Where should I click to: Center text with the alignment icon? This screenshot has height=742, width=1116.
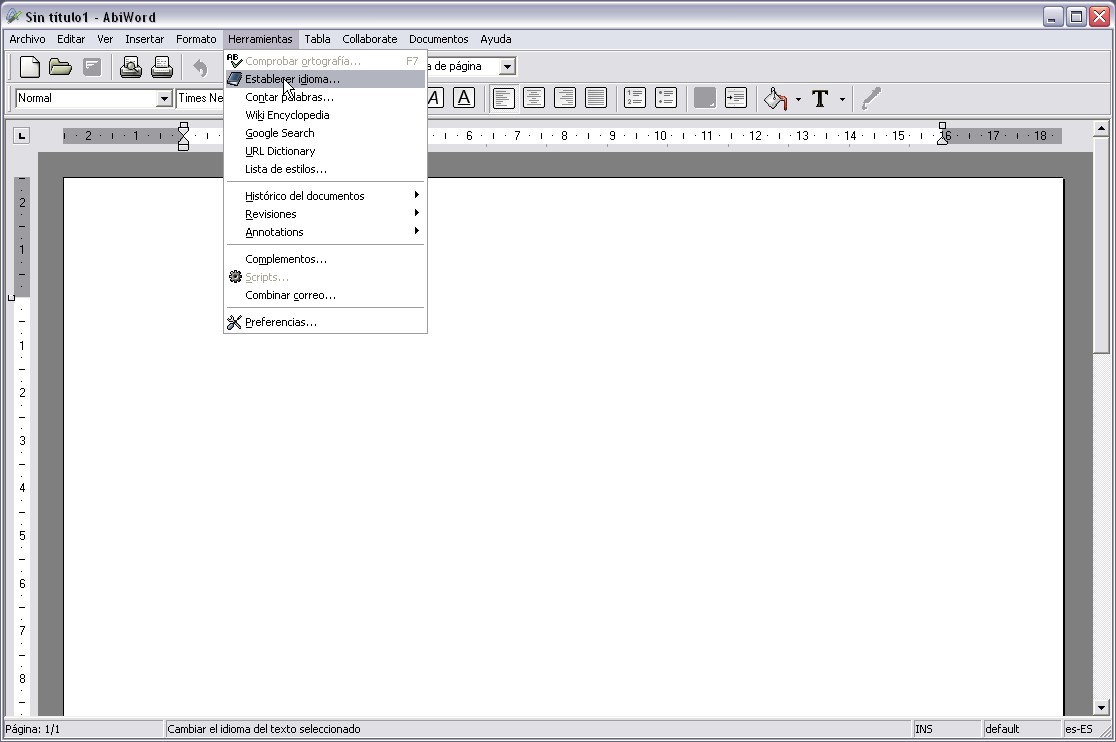(x=534, y=98)
